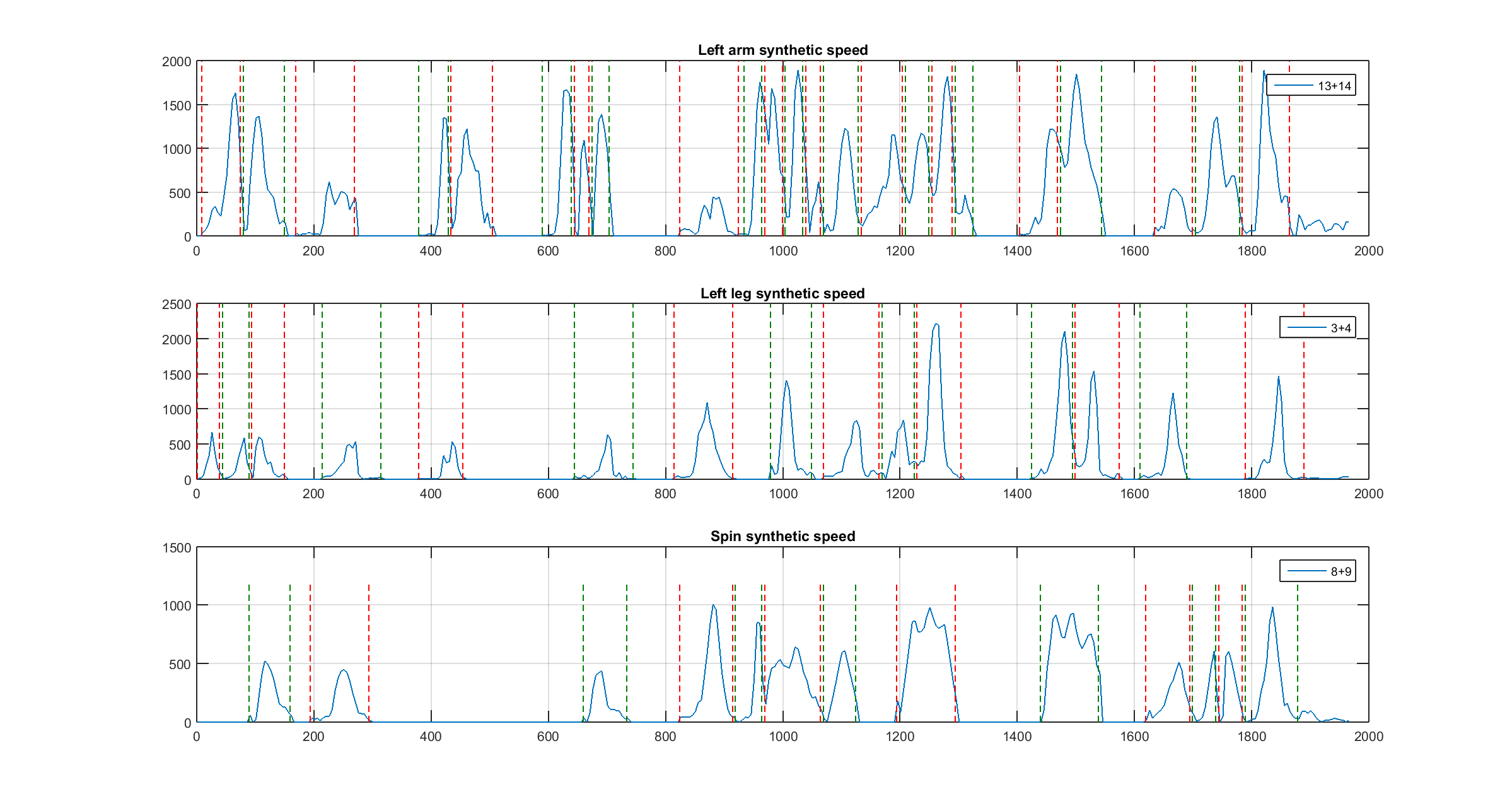Click x-axis tick 1000 under Spin plot
This screenshot has width=1512, height=811.
click(782, 737)
